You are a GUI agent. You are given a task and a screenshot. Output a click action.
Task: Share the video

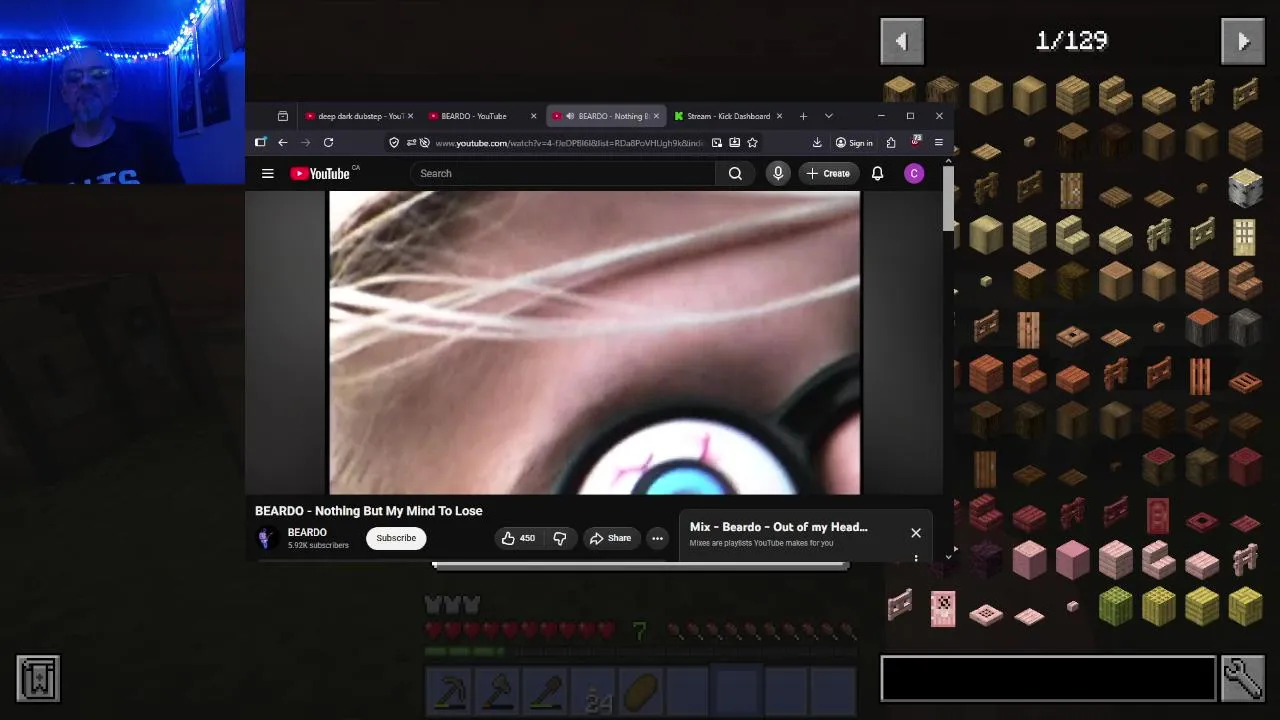pos(610,538)
